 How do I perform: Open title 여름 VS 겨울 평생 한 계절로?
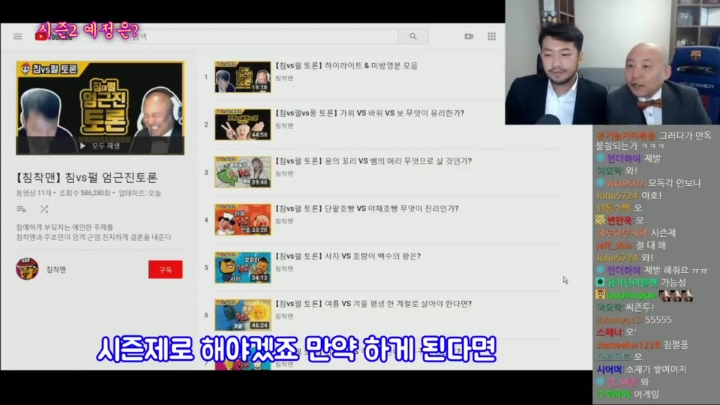click(x=373, y=304)
